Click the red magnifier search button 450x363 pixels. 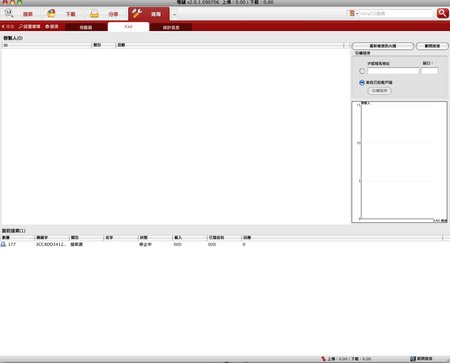(442, 13)
